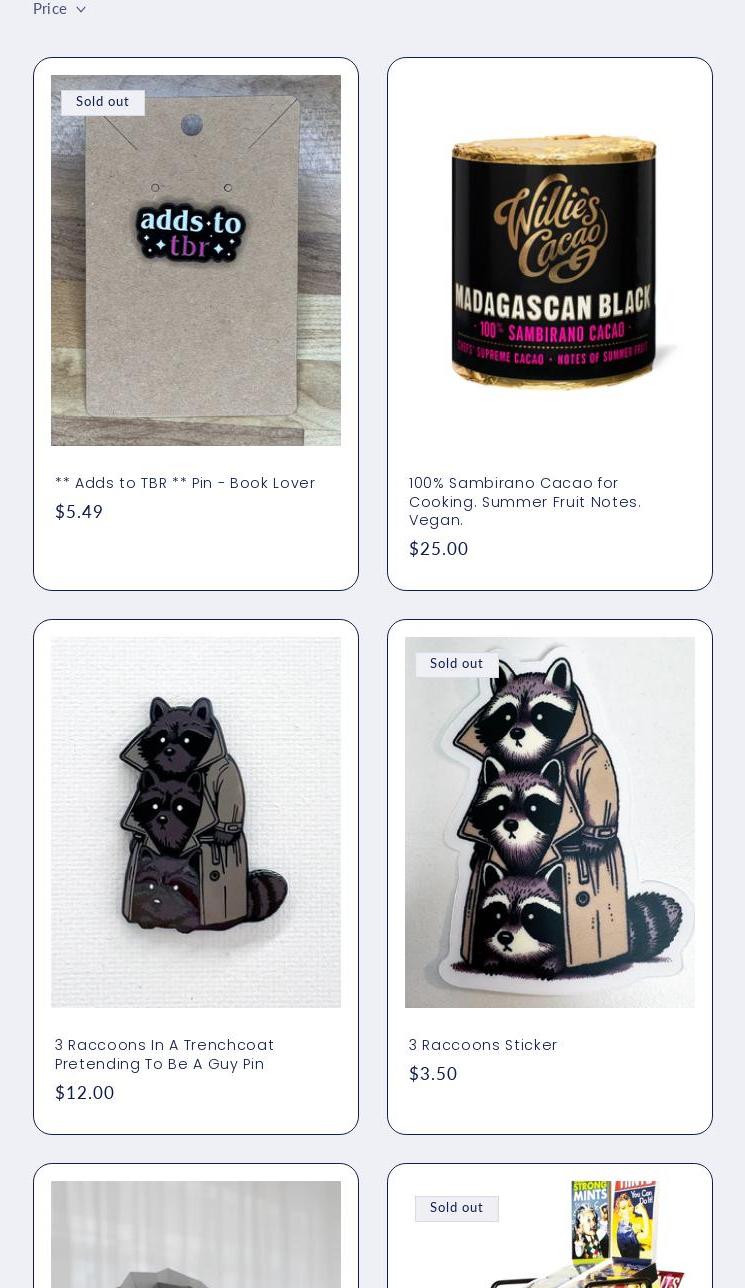Click the $25.00 price of Sambirano cacao
Image resolution: width=745 pixels, height=1288 pixels.
pyautogui.click(x=439, y=549)
